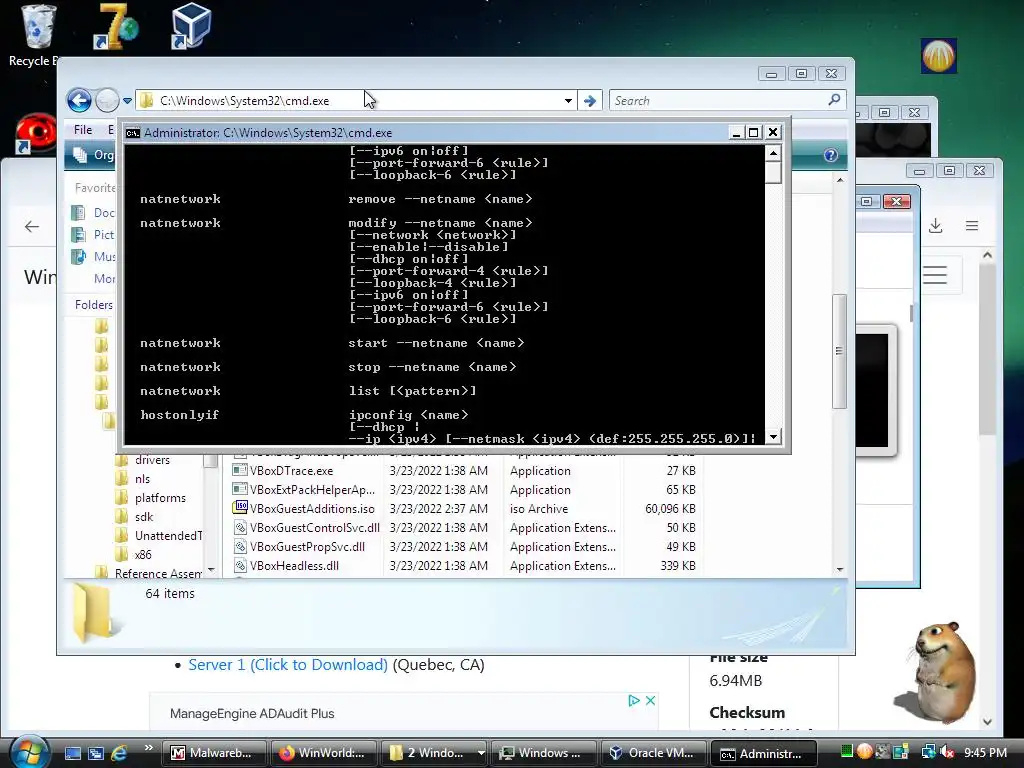The width and height of the screenshot is (1024, 768).
Task: Open recent pages dropdown in Explorer
Action: [x=127, y=101]
